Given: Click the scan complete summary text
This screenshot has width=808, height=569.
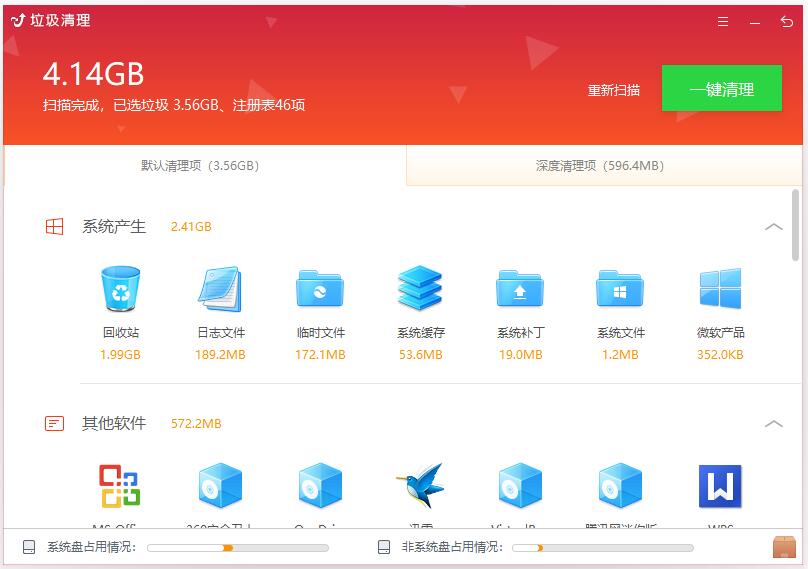Looking at the screenshot, I should pos(174,105).
